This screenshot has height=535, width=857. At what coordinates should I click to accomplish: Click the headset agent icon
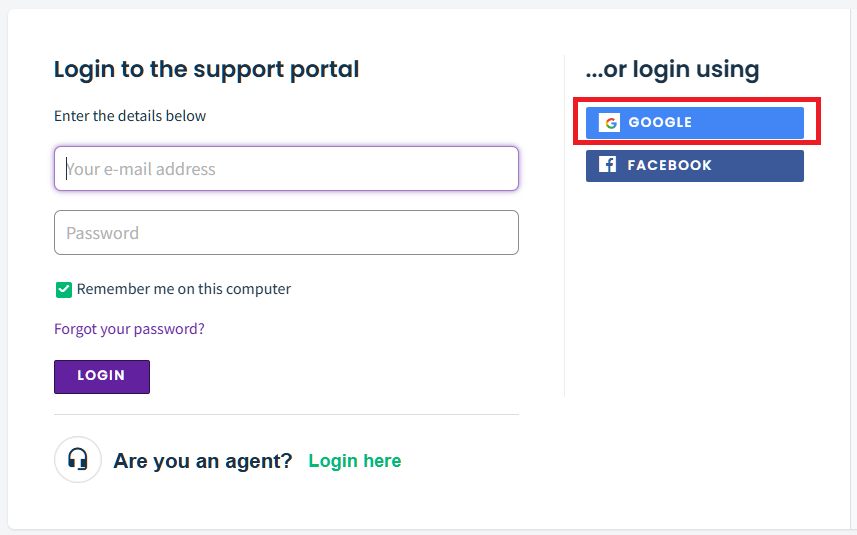point(78,460)
